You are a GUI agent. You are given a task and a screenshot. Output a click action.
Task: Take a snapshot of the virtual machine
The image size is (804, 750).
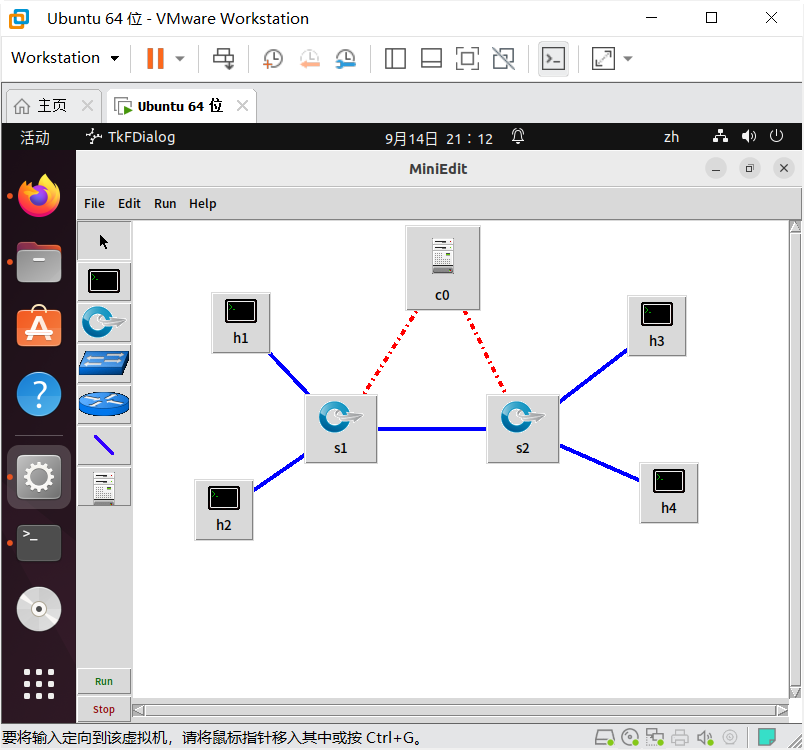pos(273,58)
